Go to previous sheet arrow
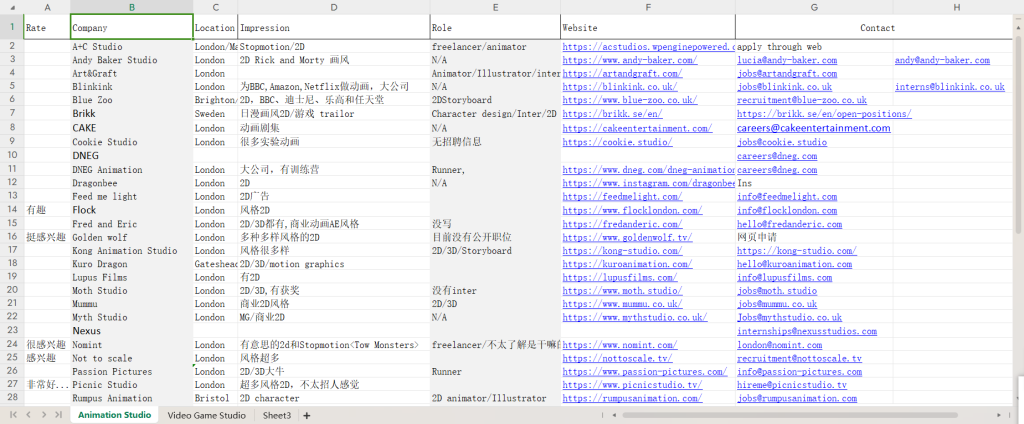 click(x=29, y=415)
